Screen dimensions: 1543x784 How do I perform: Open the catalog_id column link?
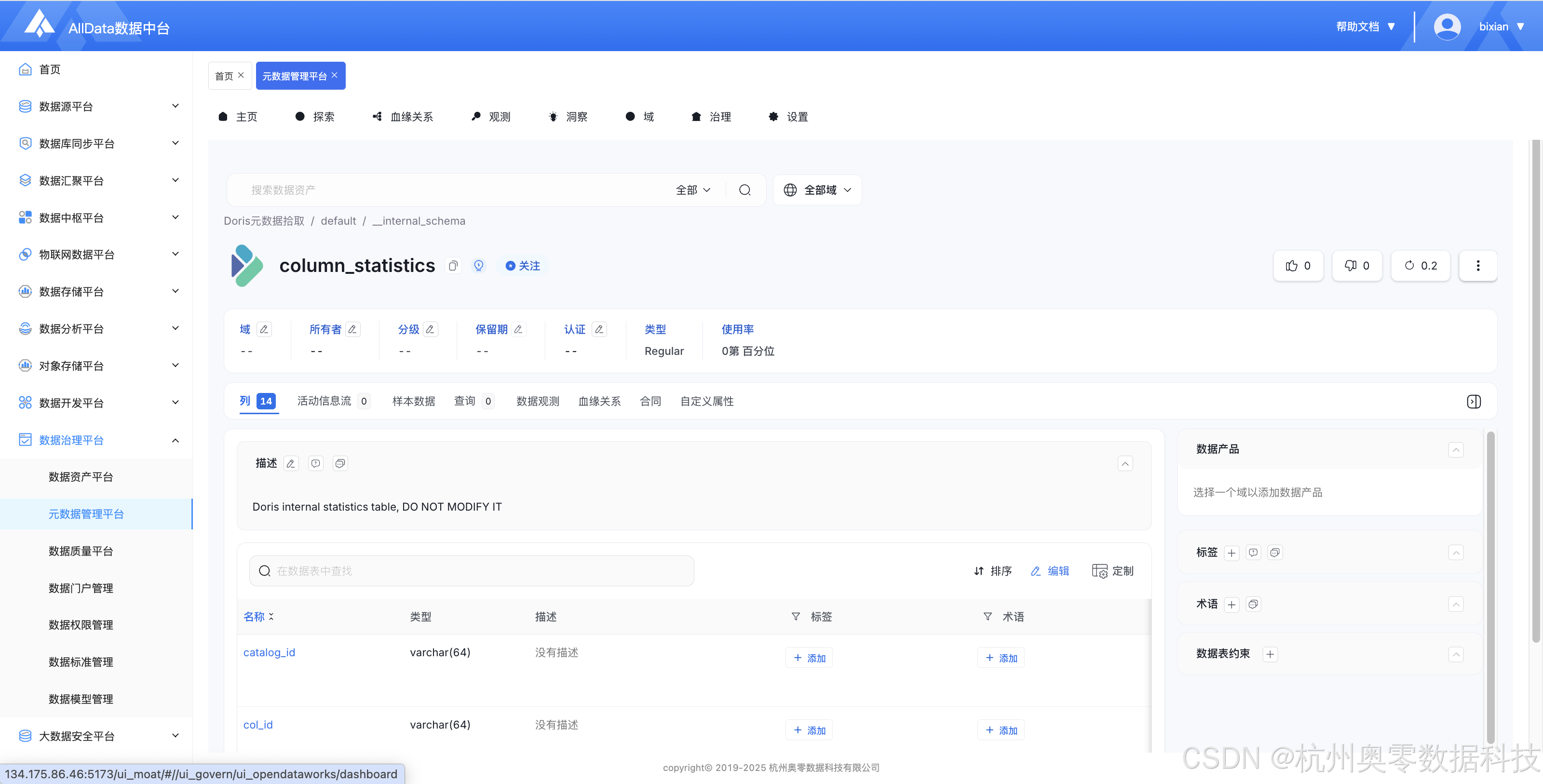click(x=269, y=651)
